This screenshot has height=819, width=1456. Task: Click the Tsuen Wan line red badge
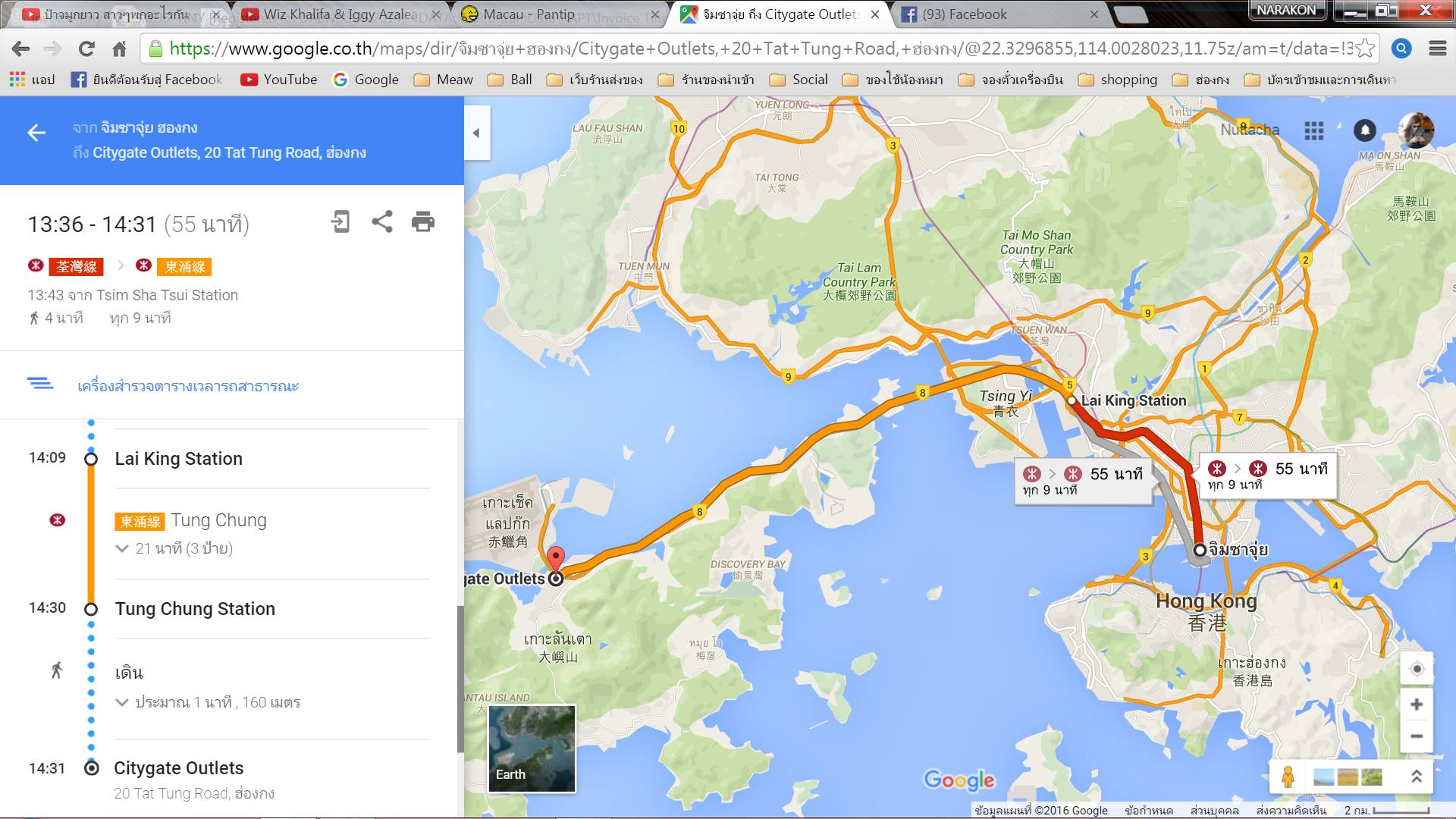(x=77, y=267)
